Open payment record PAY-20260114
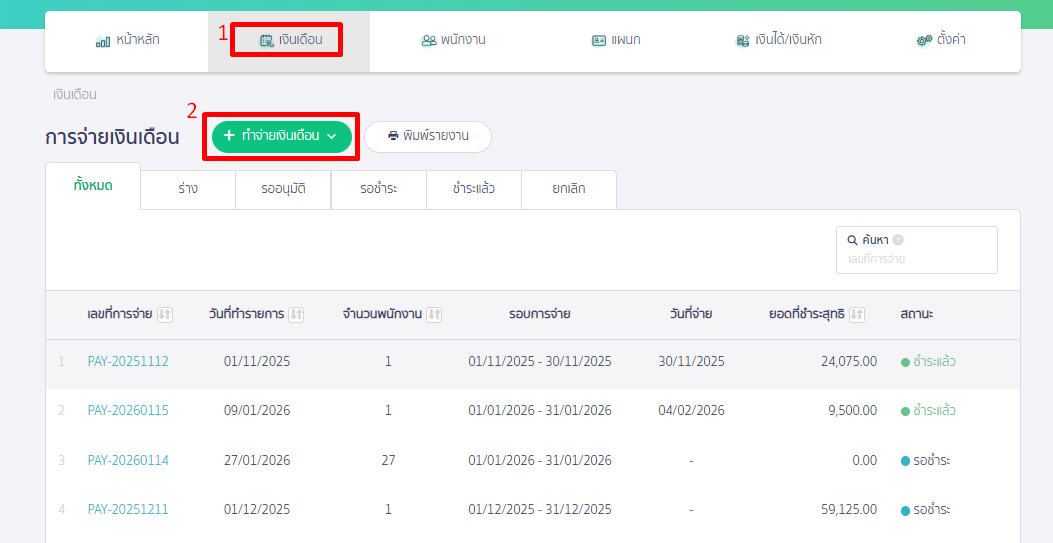Image resolution: width=1053 pixels, height=543 pixels. pos(128,461)
